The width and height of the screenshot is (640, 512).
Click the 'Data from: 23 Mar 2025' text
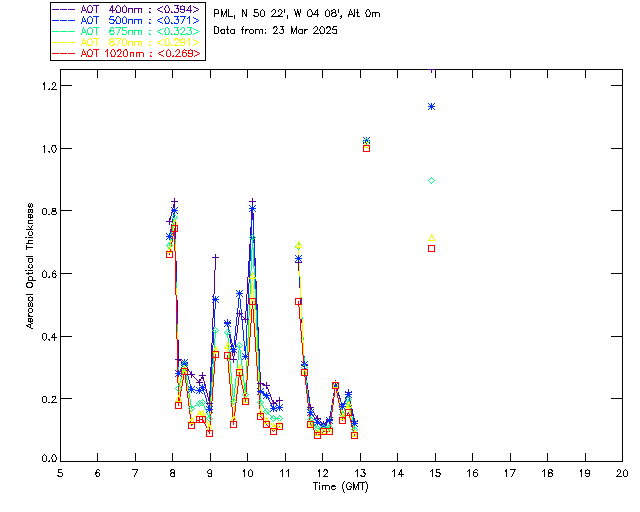point(276,31)
